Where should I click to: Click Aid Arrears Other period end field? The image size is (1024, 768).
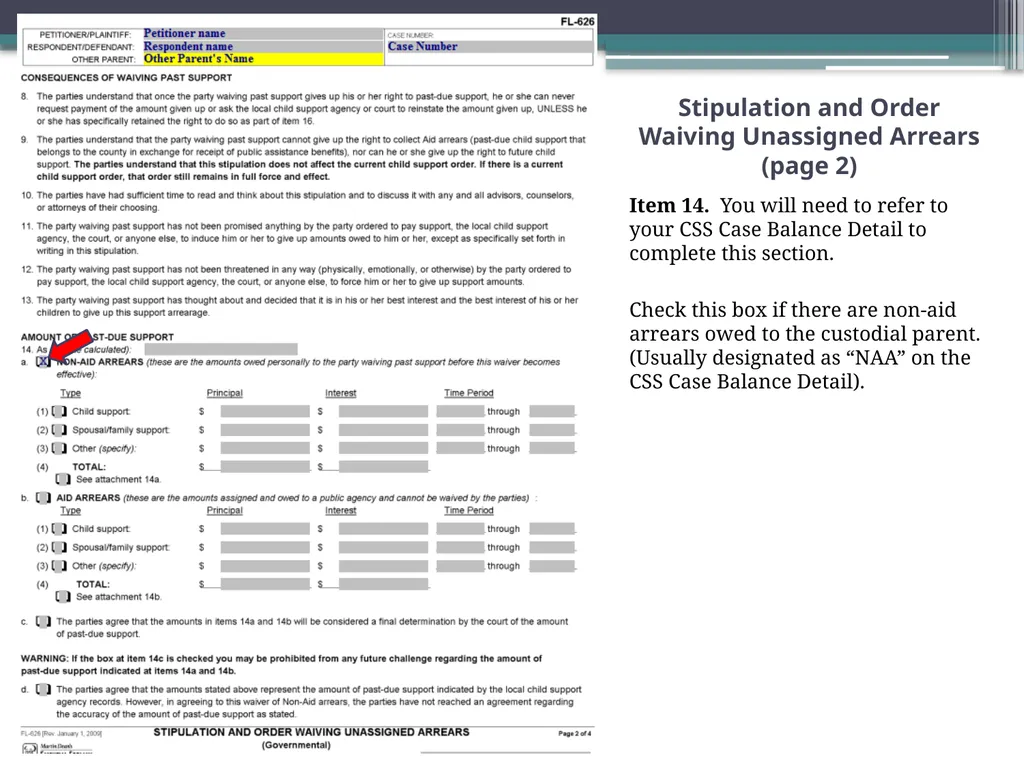pos(552,566)
